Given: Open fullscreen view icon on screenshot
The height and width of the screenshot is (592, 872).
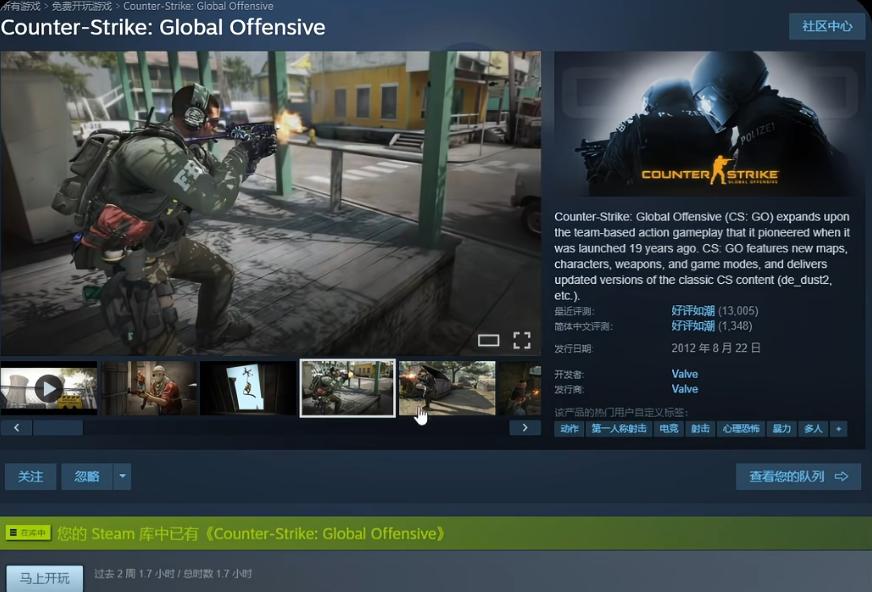Looking at the screenshot, I should point(522,340).
